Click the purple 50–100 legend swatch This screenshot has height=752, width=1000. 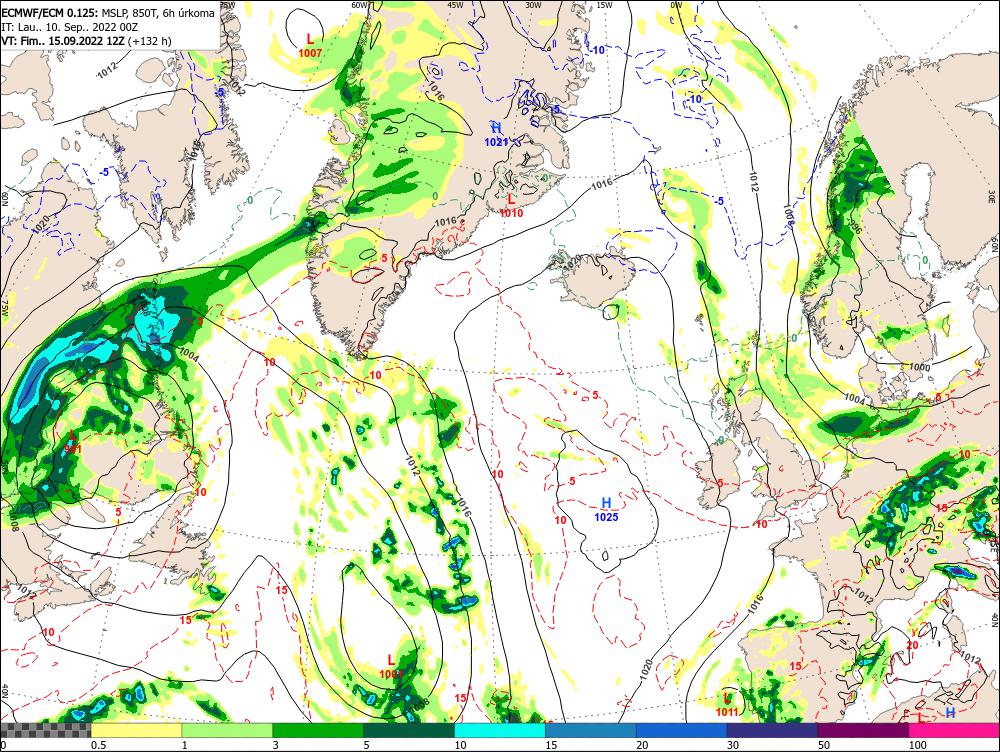[x=864, y=730]
